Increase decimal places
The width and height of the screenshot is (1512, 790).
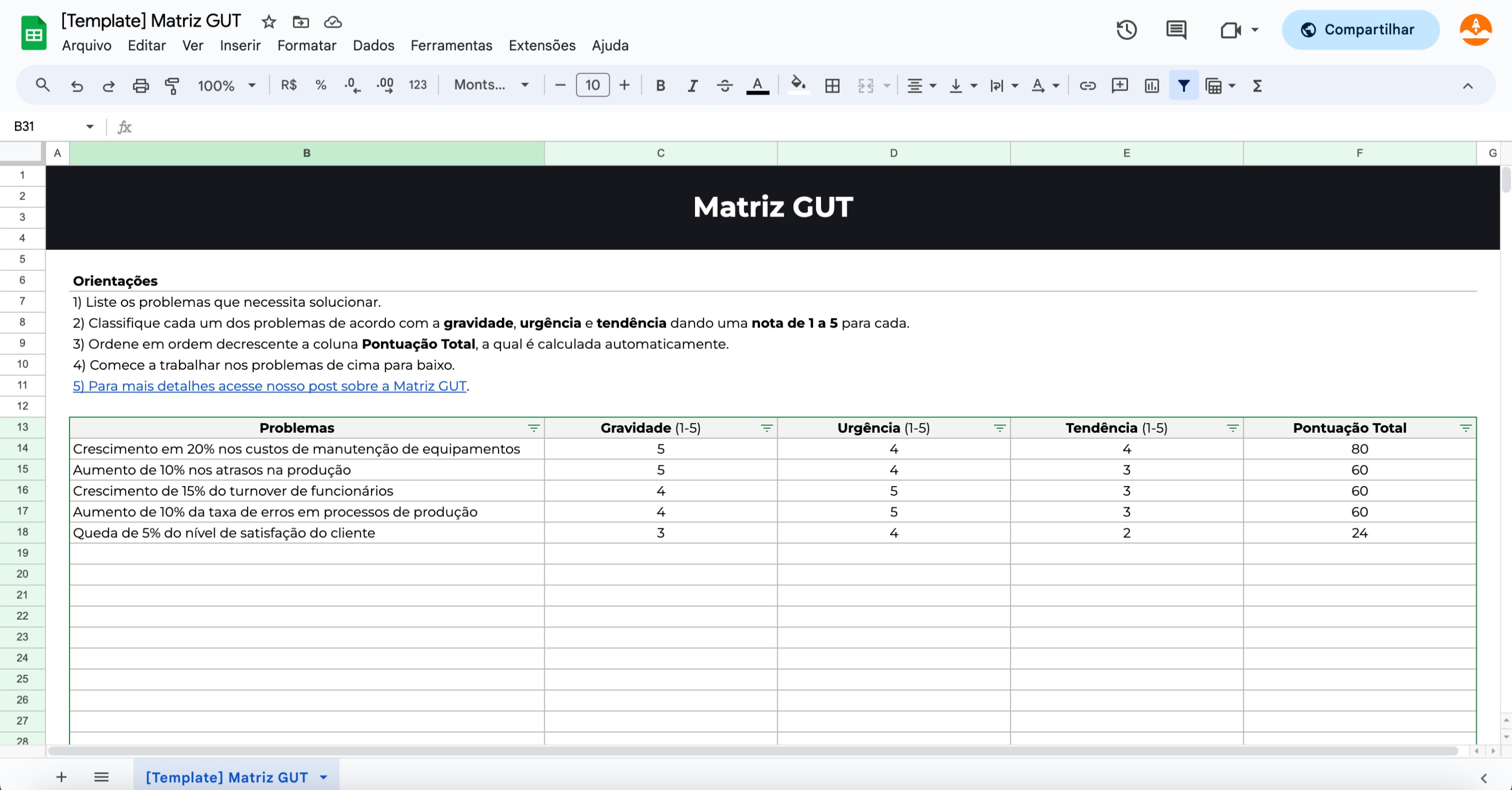point(385,86)
